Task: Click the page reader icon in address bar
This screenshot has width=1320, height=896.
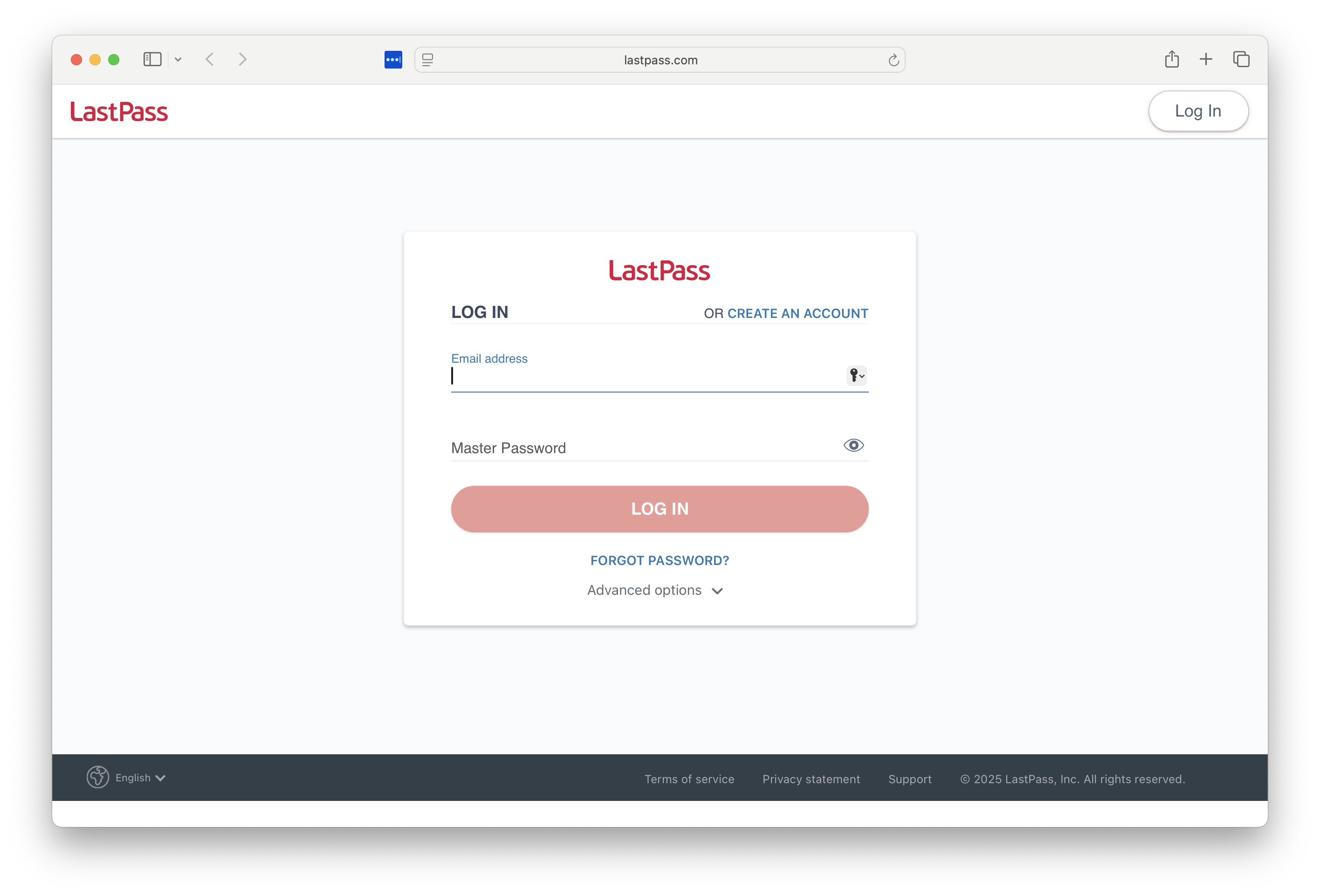Action: (428, 60)
